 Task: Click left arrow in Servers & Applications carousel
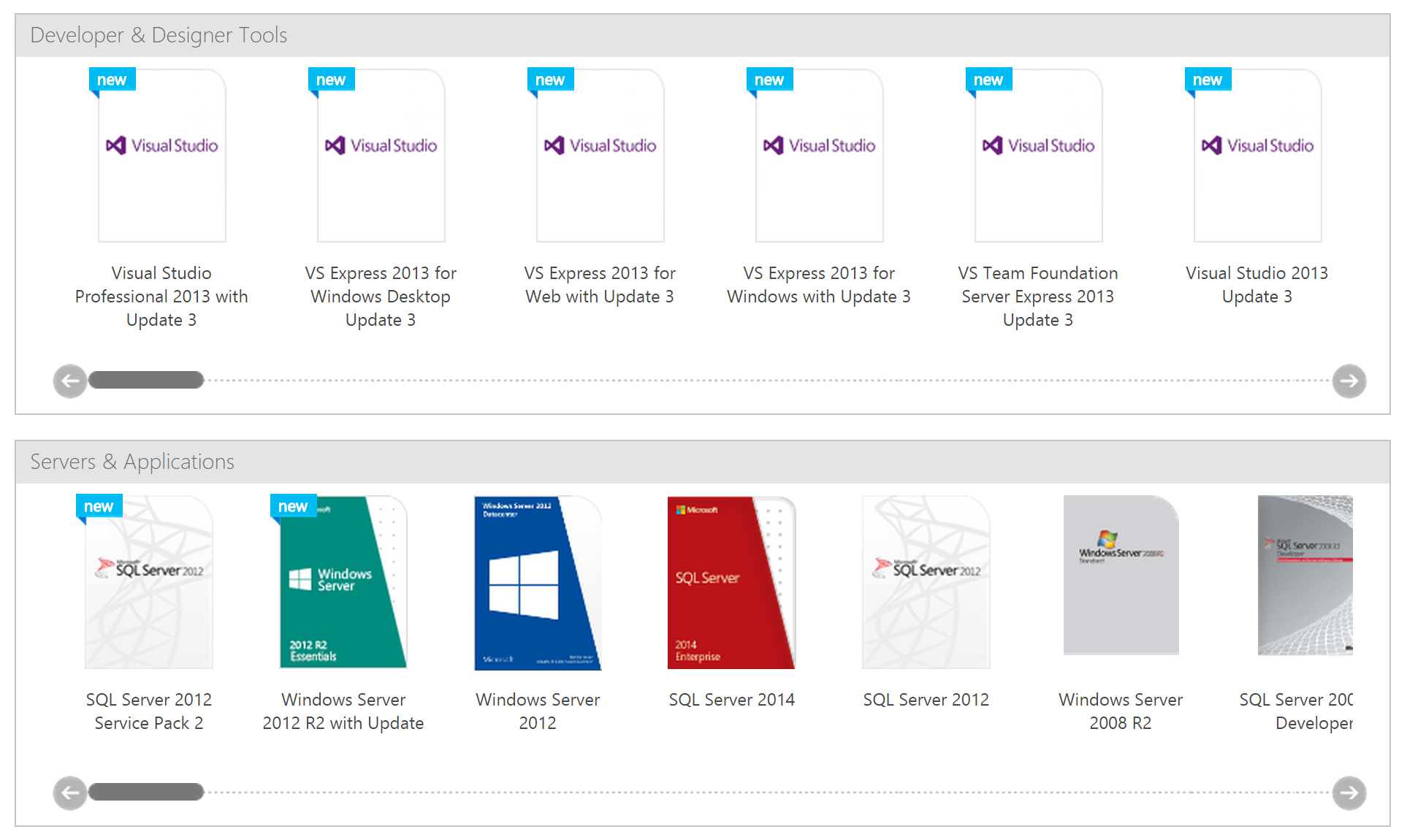tap(70, 793)
